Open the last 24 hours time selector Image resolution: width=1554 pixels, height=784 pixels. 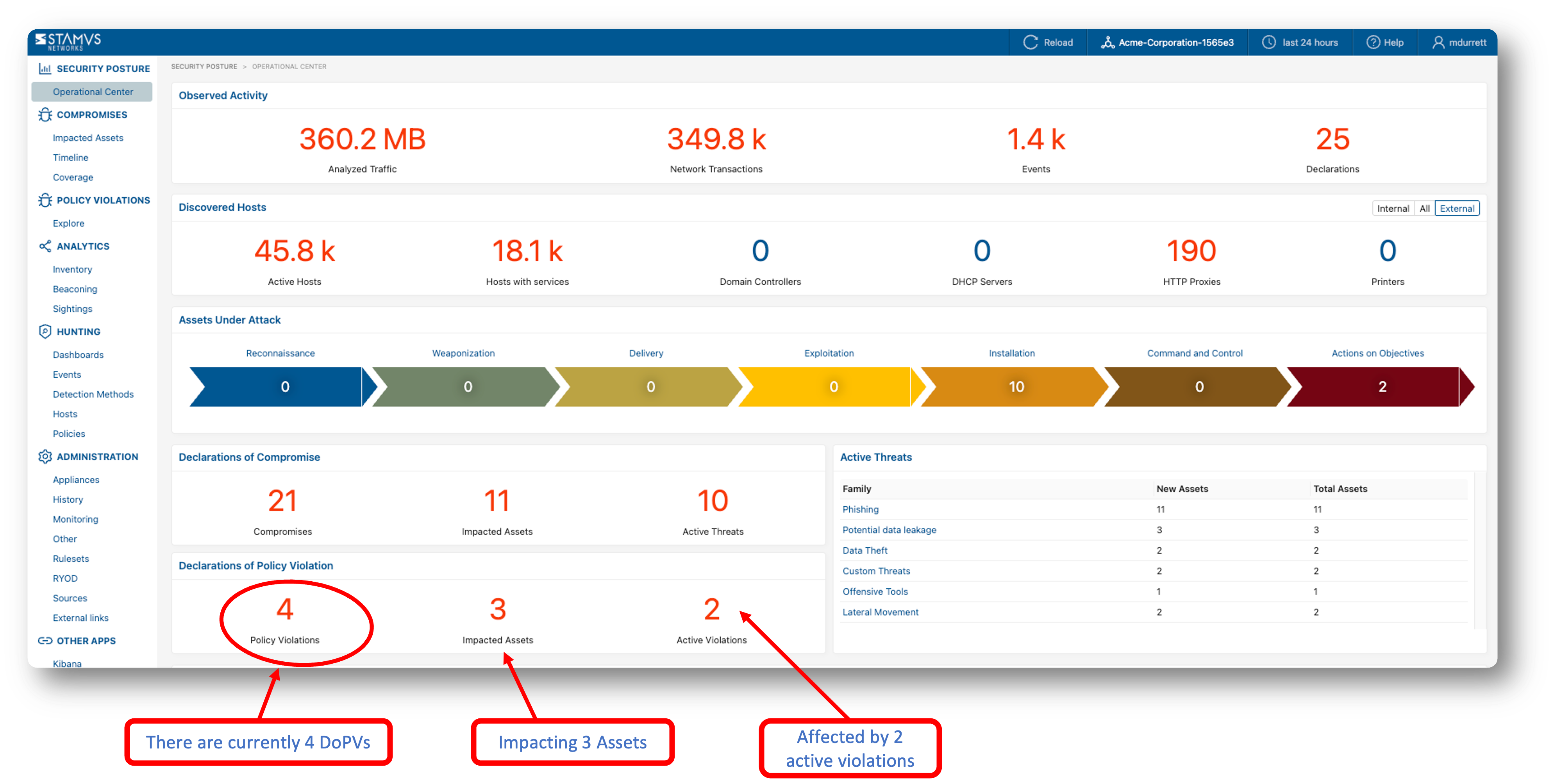click(x=1310, y=42)
